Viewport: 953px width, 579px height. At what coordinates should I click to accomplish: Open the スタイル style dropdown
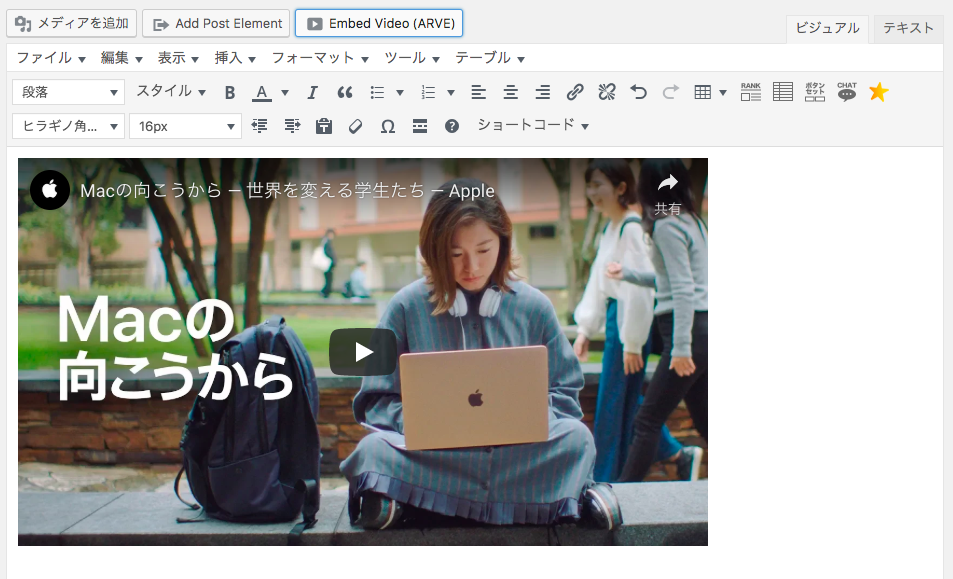171,92
